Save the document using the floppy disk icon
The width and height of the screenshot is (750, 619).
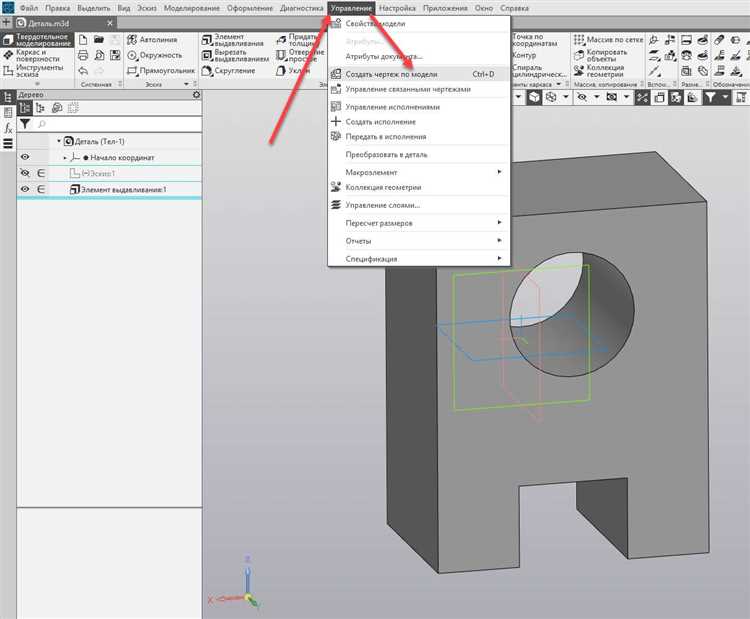click(x=115, y=55)
